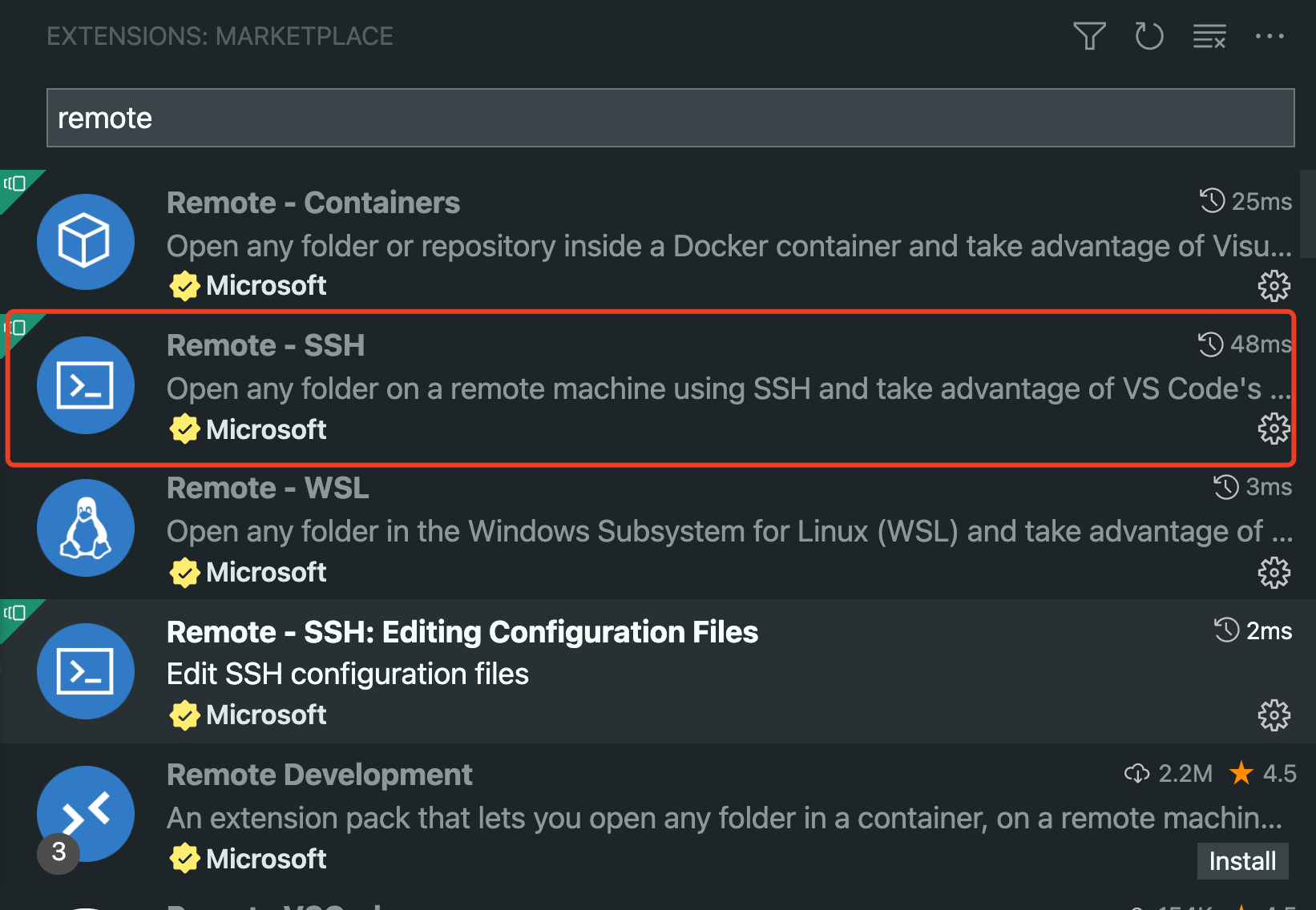This screenshot has height=910, width=1316.
Task: Click the Windows Subsystem for Linux description
Action: (729, 531)
